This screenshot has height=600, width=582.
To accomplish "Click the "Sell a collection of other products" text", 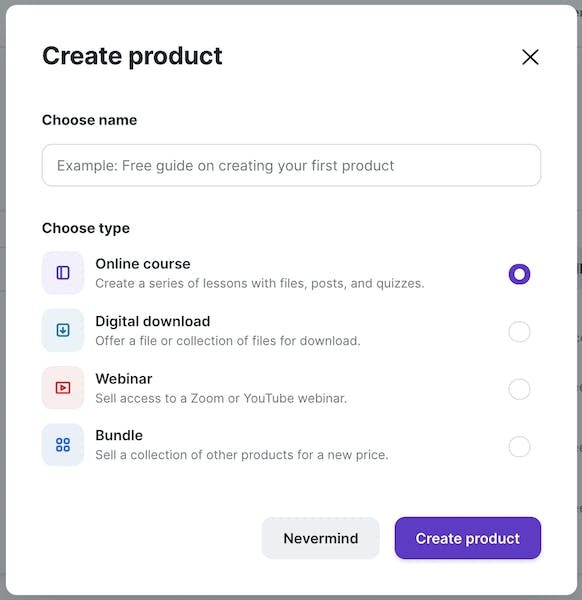I will click(242, 455).
